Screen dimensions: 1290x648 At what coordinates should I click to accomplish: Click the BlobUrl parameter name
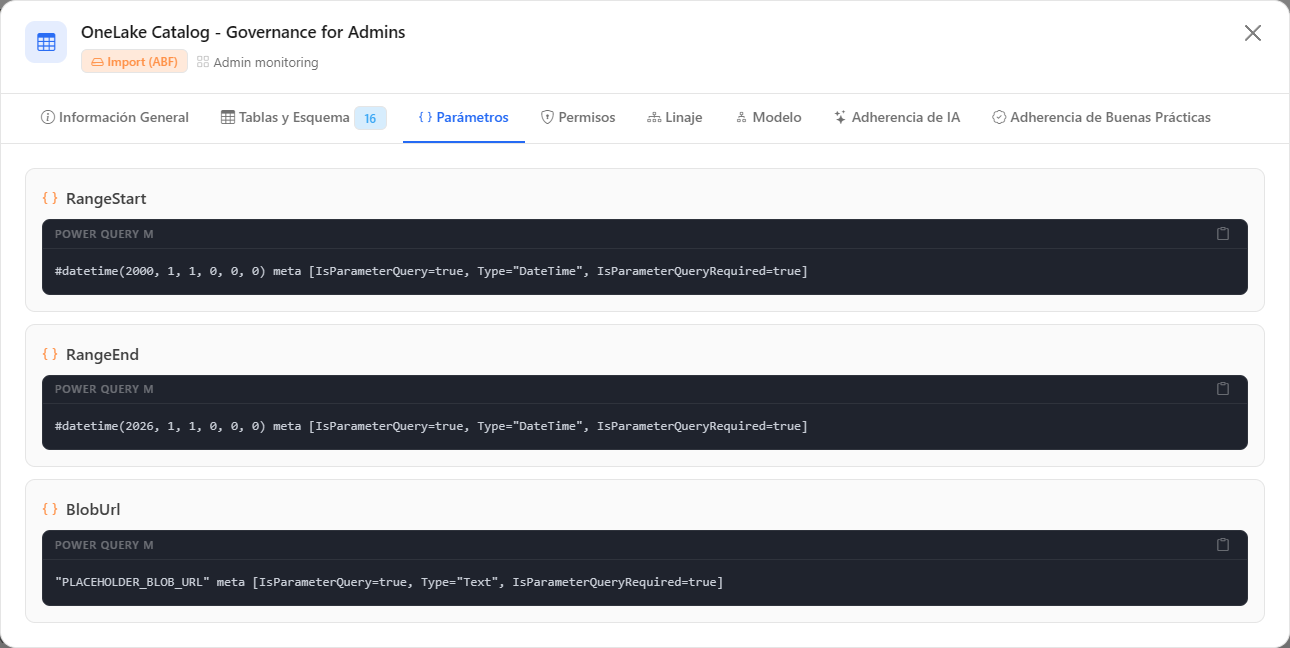coord(93,509)
